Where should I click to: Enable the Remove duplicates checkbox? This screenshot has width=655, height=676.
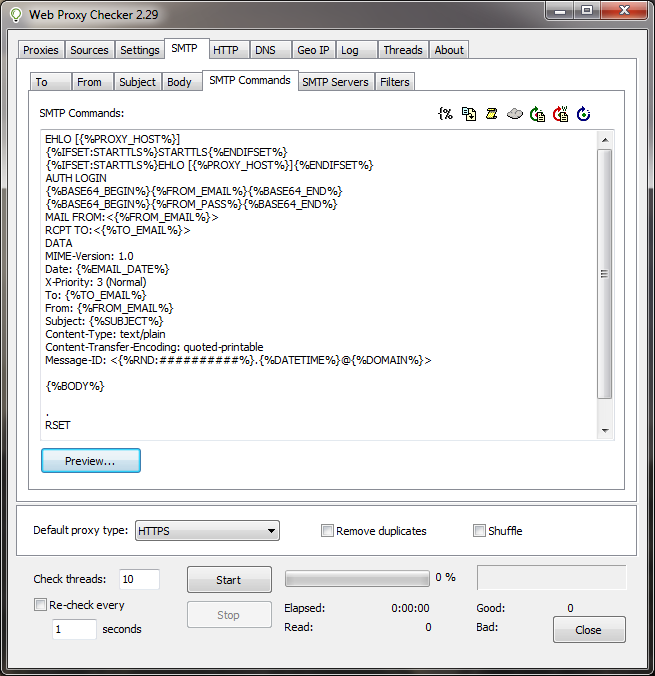click(327, 531)
